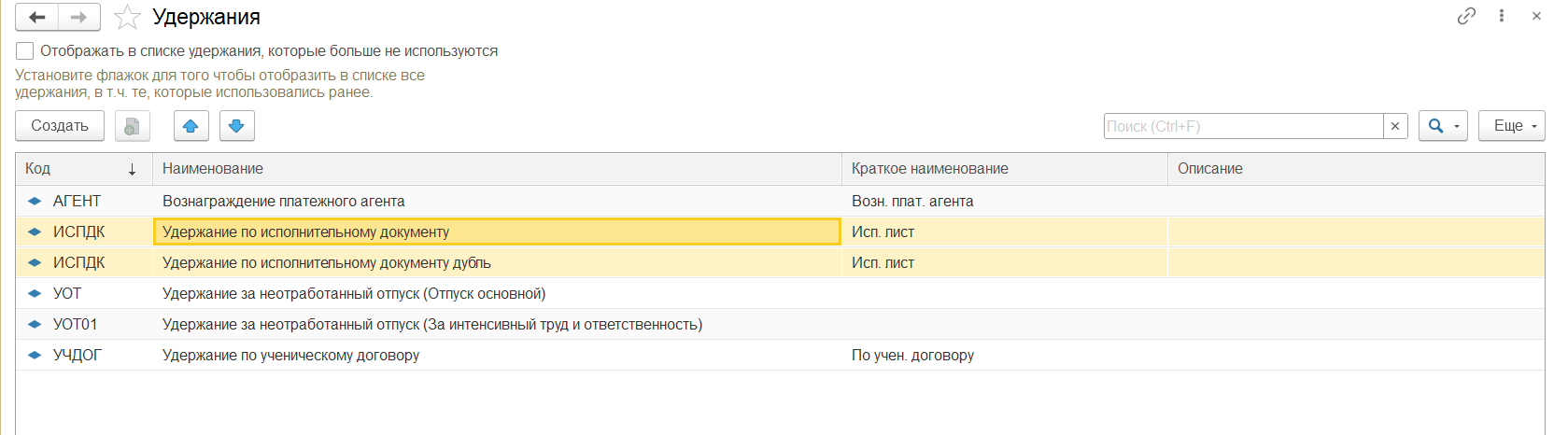Expand the Еще menu
The image size is (1568, 435).
click(x=1511, y=126)
